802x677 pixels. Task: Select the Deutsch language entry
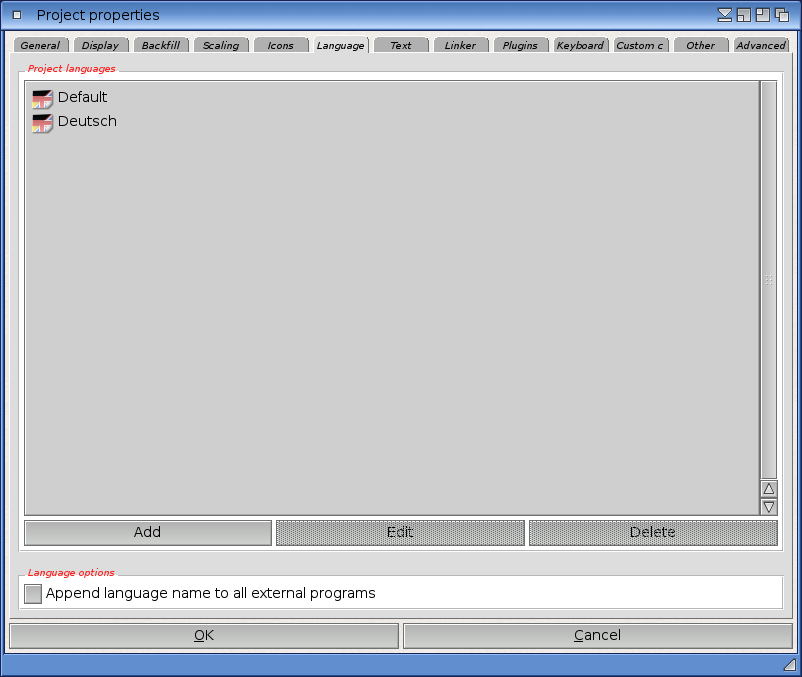[87, 122]
